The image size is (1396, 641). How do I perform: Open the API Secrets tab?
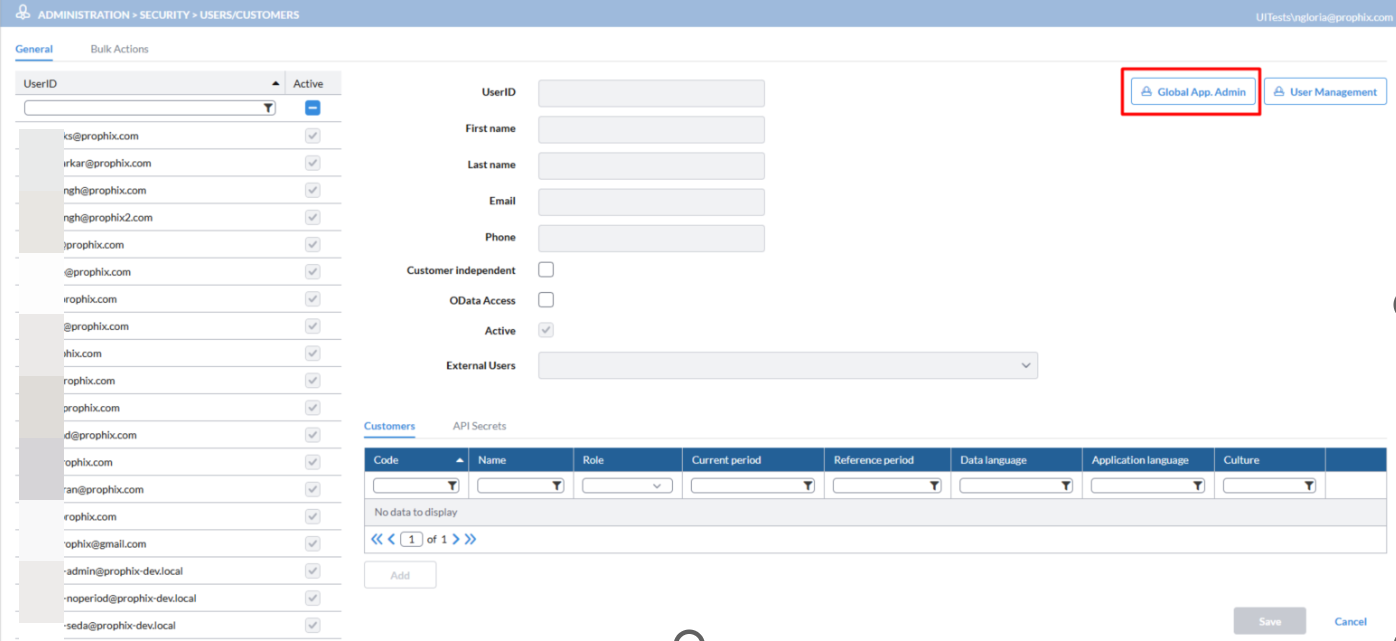pos(479,426)
